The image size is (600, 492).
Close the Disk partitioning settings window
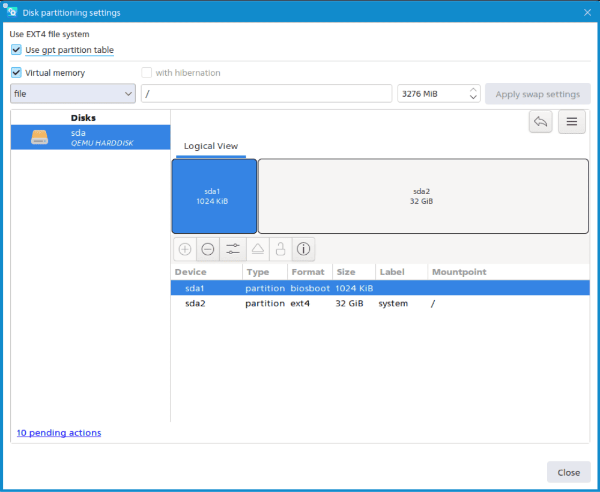[x=587, y=13]
